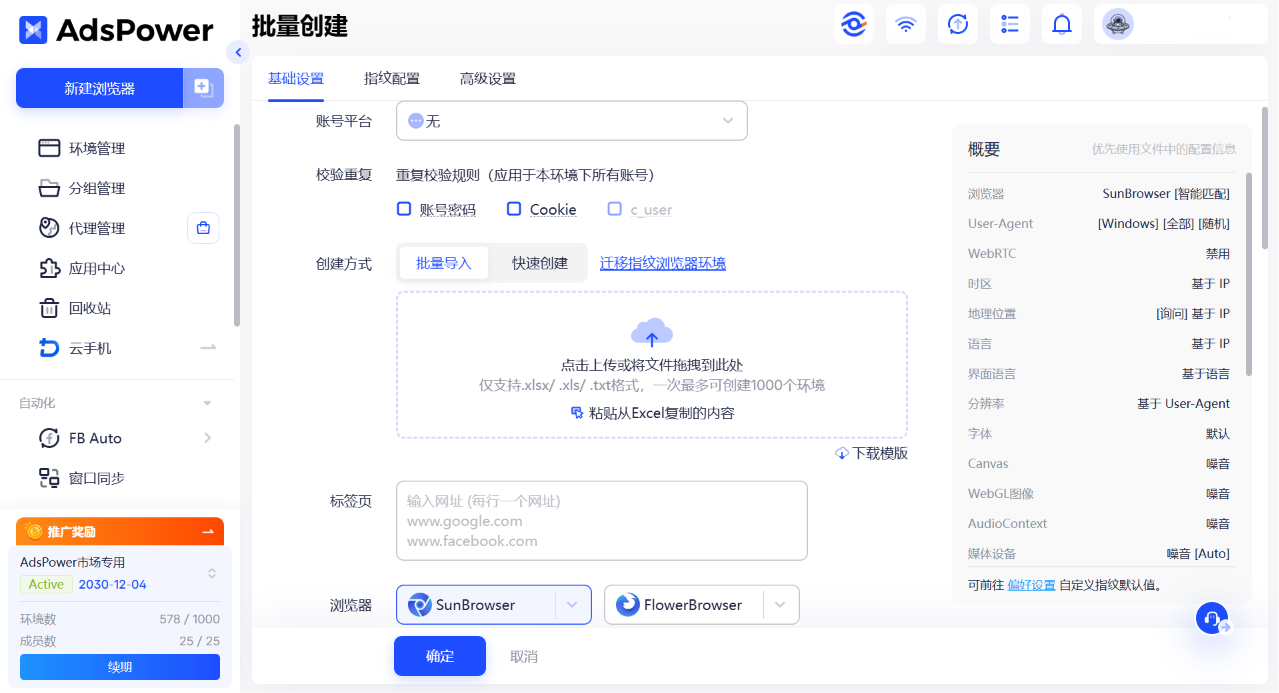
Task: Check the c_user checkbox
Action: tap(615, 209)
